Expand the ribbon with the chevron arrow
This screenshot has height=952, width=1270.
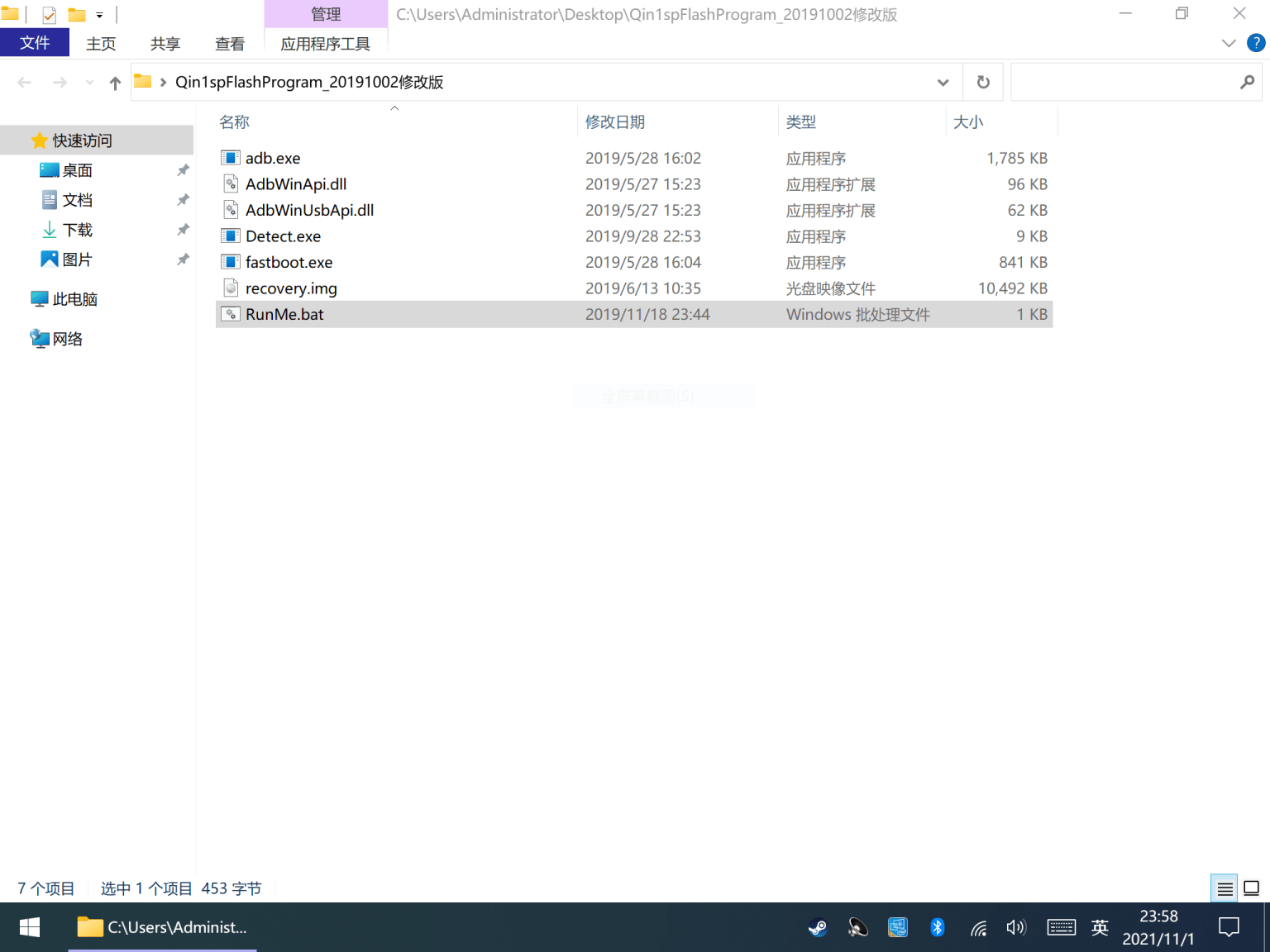[x=1229, y=43]
